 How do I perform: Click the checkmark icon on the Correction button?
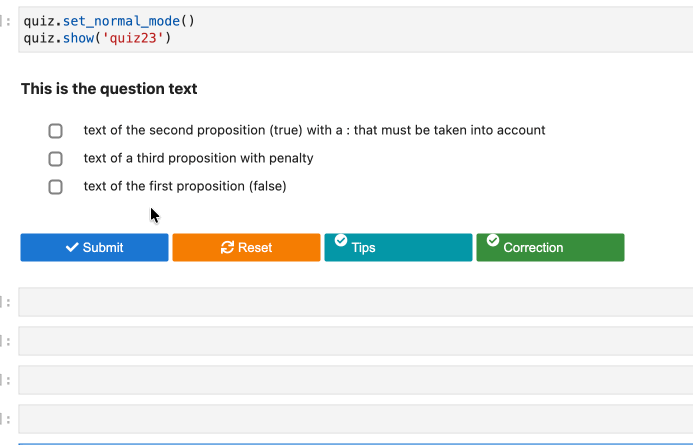point(493,240)
